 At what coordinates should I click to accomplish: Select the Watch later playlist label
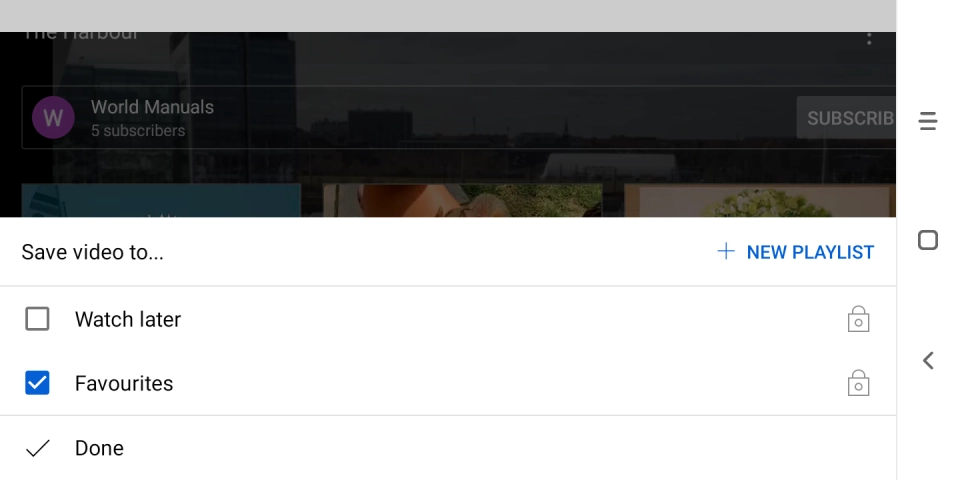pyautogui.click(x=128, y=319)
